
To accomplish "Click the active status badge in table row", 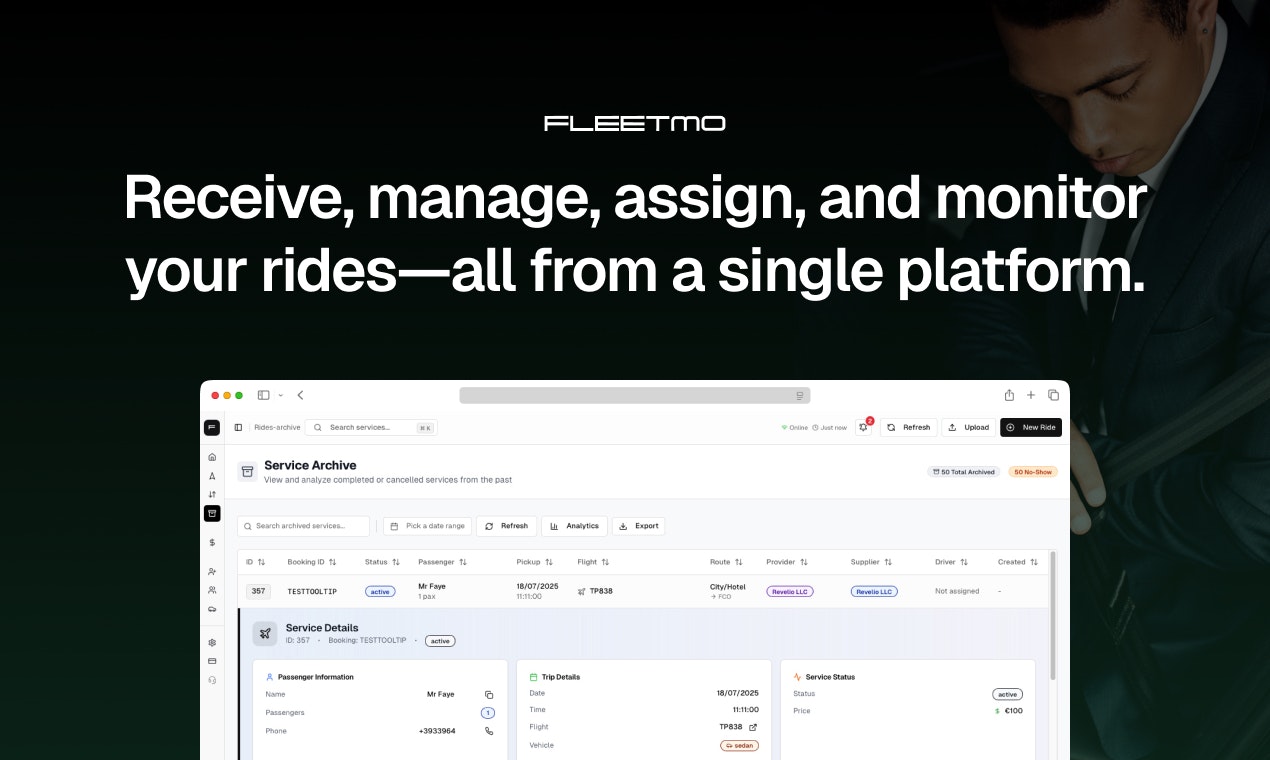I will pyautogui.click(x=380, y=591).
